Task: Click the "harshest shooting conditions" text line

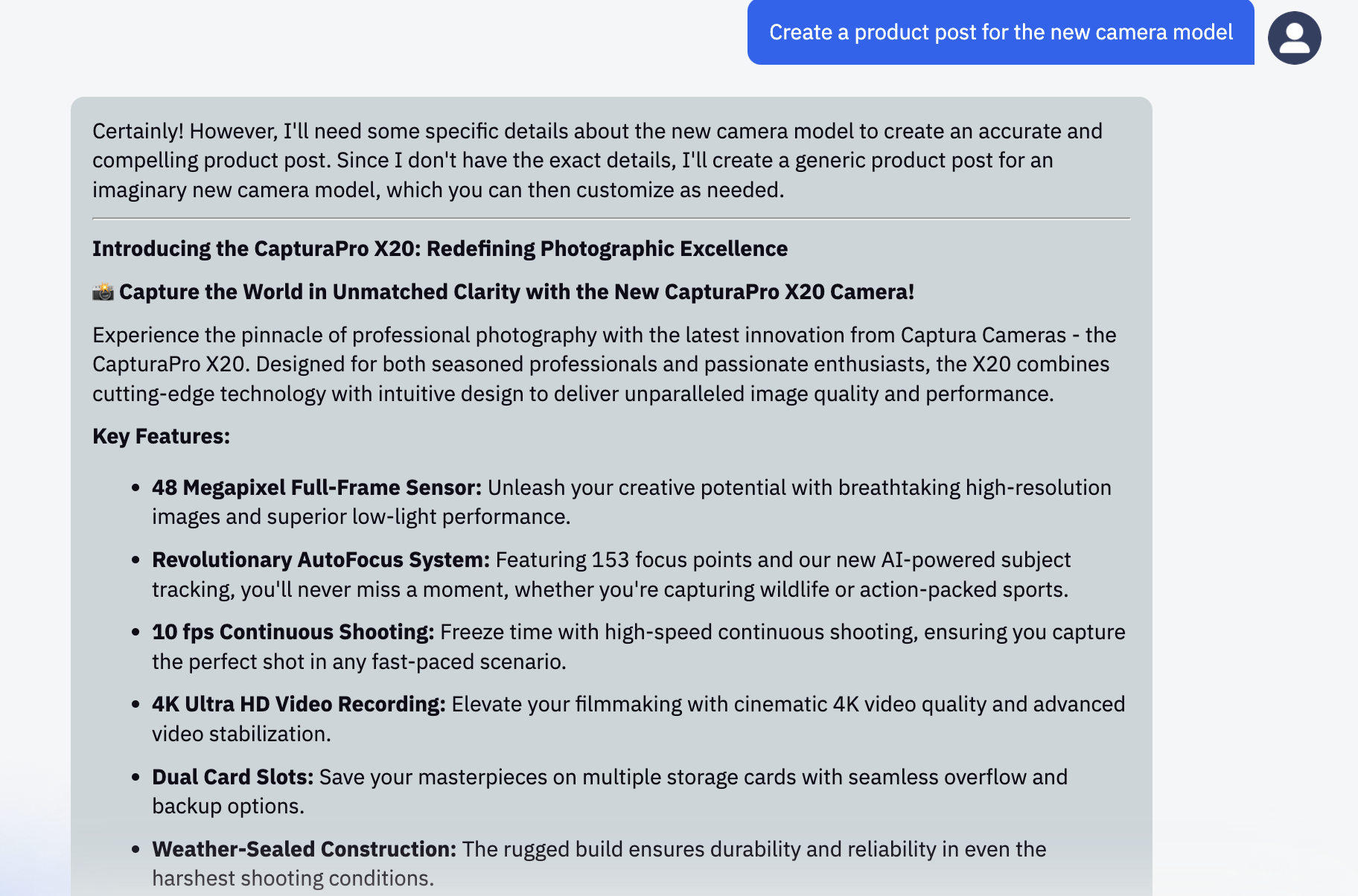Action: [x=293, y=878]
